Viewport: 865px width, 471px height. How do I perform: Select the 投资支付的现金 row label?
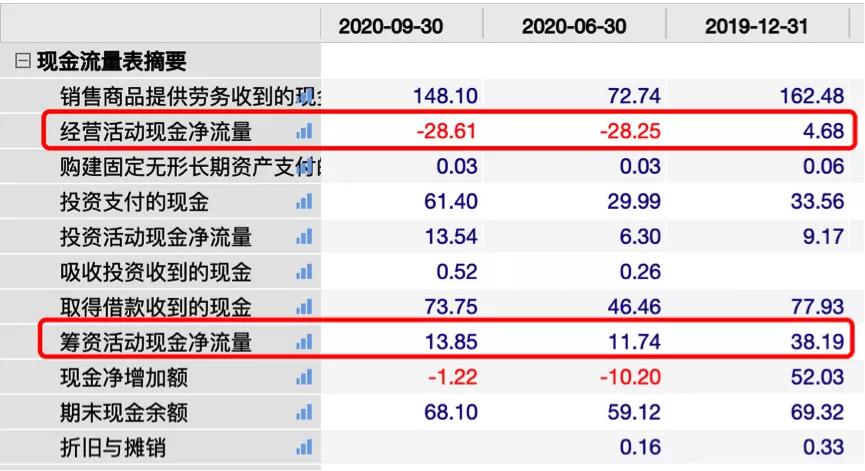tap(135, 202)
